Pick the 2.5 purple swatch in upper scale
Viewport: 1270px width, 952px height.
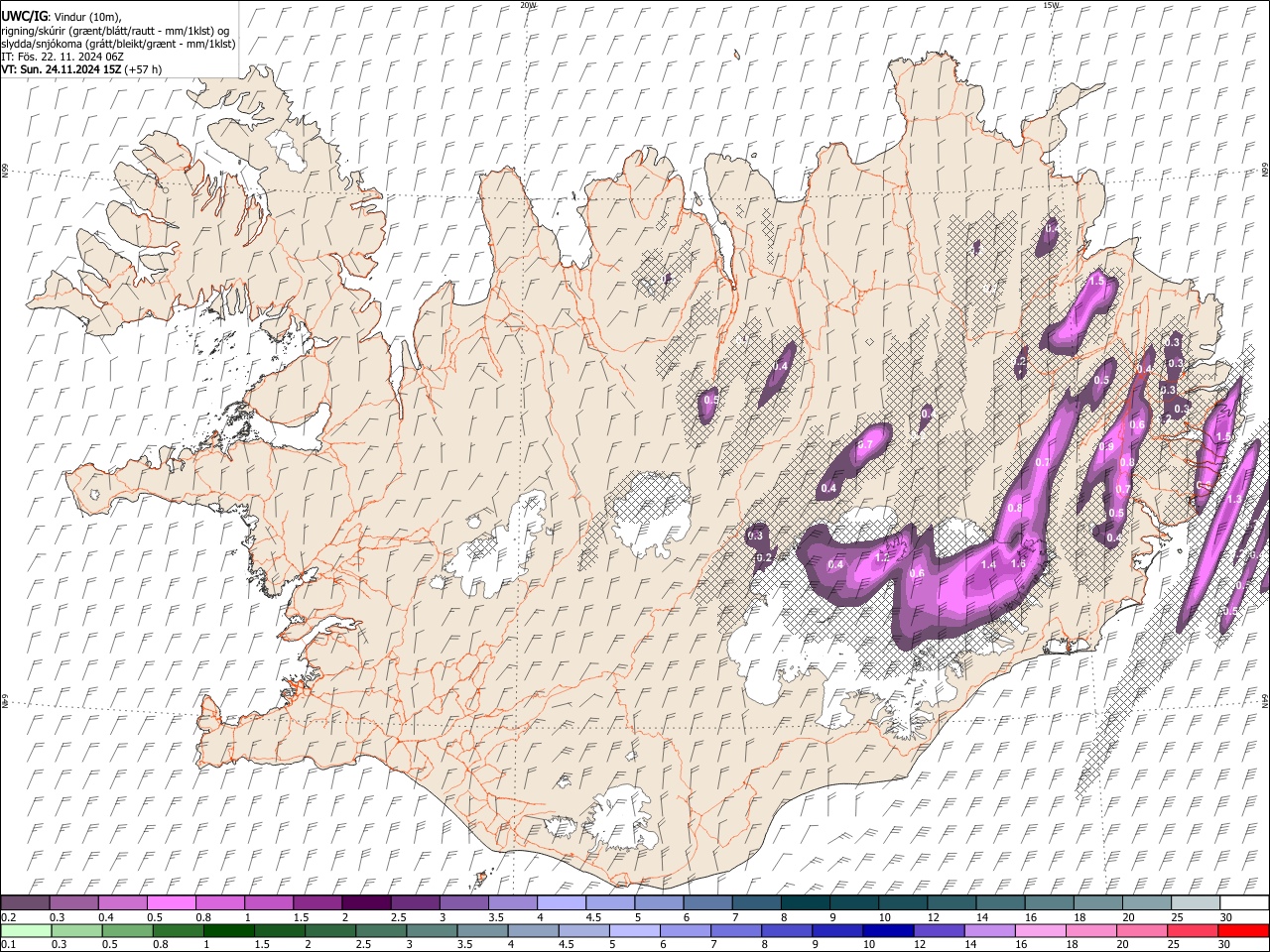click(x=415, y=902)
